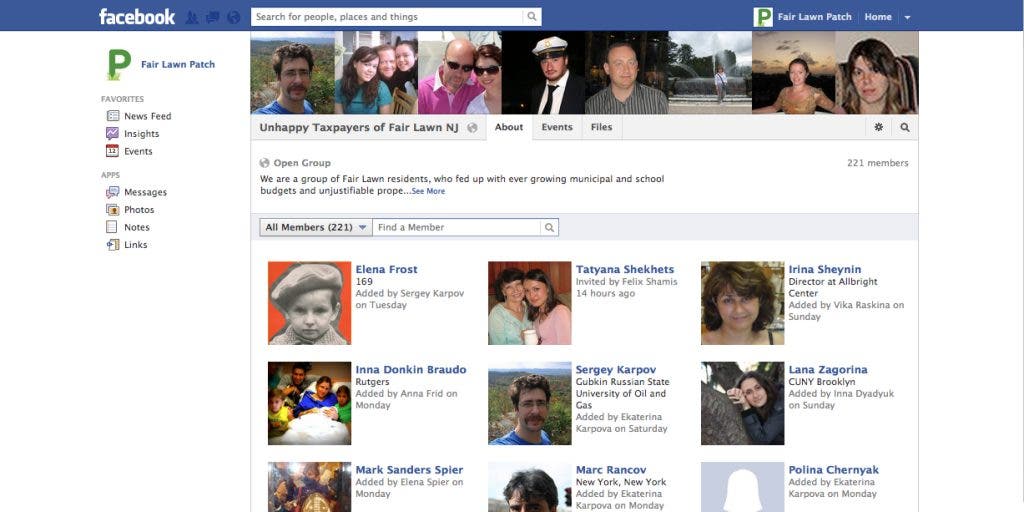Click the 221 members count text
Image resolution: width=1024 pixels, height=512 pixels.
click(877, 163)
